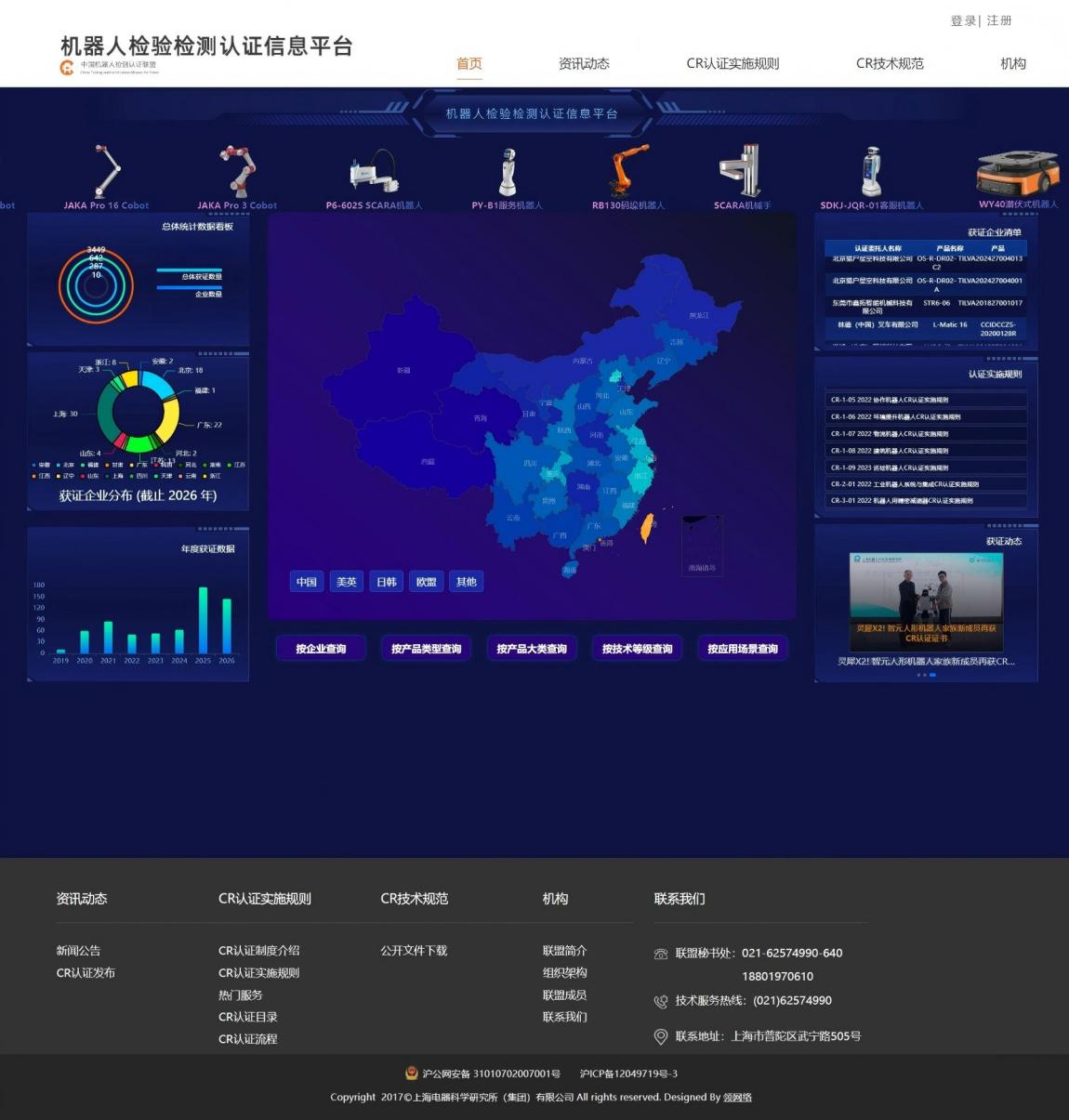This screenshot has height=1120, width=1069.
Task: Switch the map to 日韩 region
Action: 387,582
